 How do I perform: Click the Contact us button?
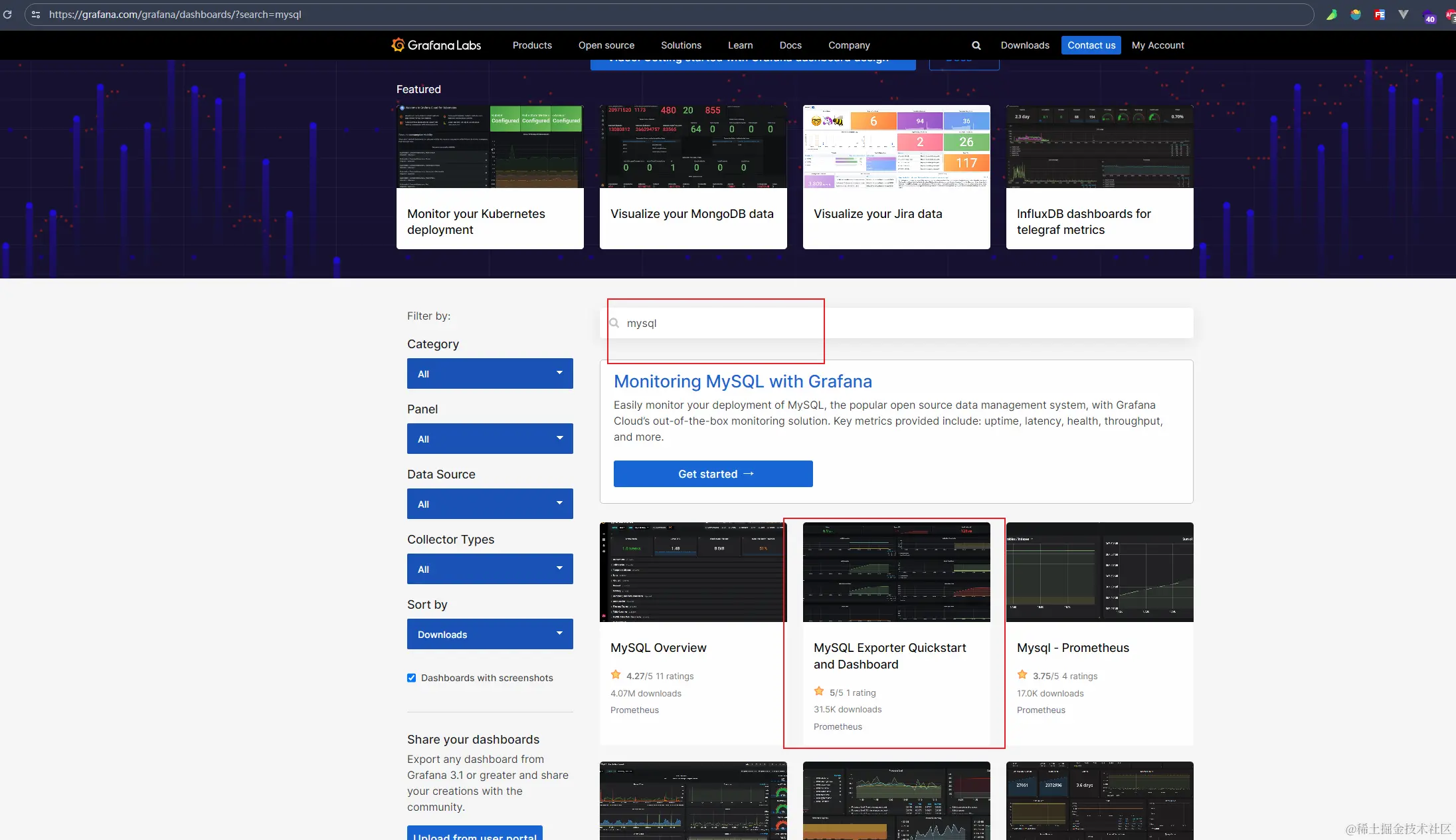pyautogui.click(x=1091, y=45)
